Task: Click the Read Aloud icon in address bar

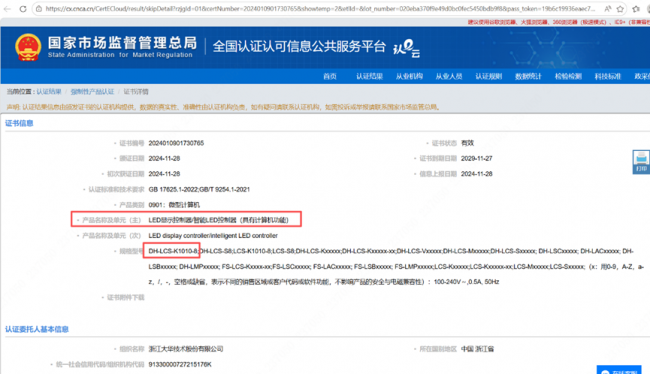Action: [607, 9]
